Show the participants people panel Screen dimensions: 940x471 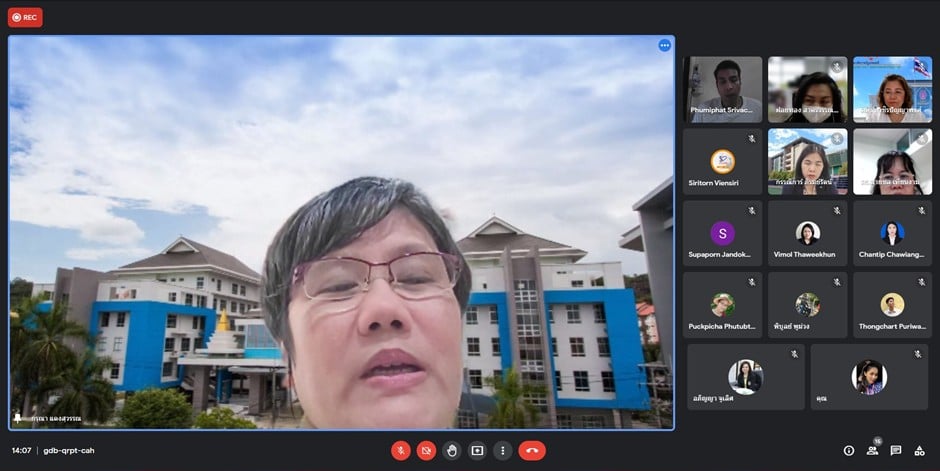(872, 450)
